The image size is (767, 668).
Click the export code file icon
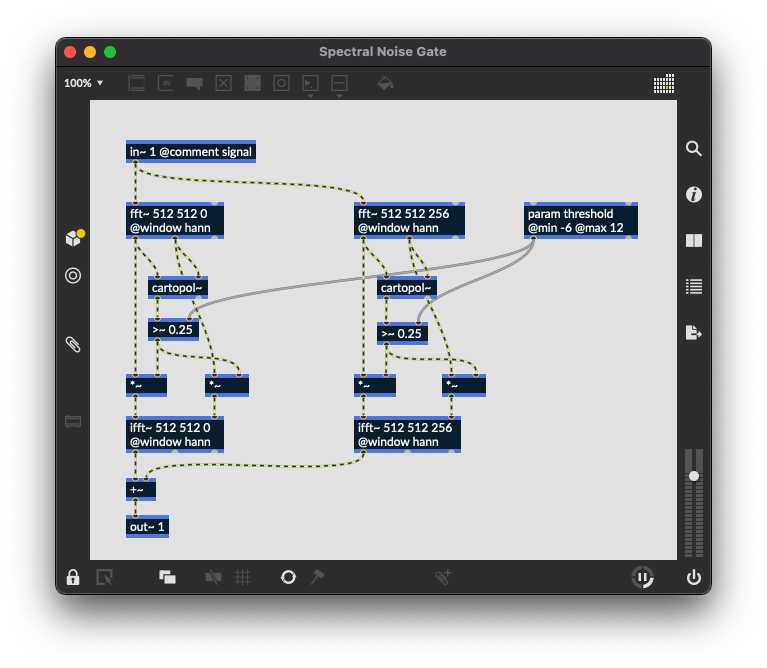694,332
